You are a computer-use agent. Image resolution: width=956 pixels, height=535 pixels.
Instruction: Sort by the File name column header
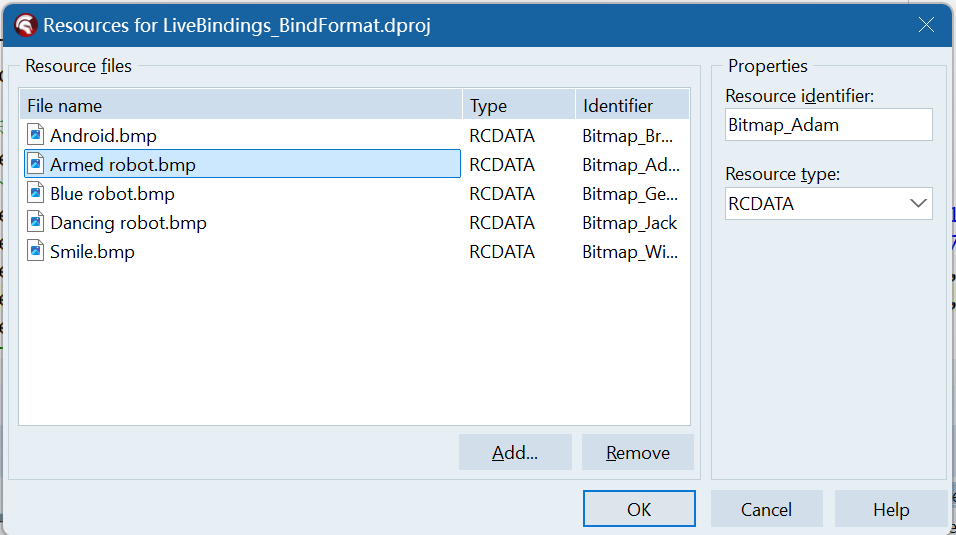click(240, 105)
